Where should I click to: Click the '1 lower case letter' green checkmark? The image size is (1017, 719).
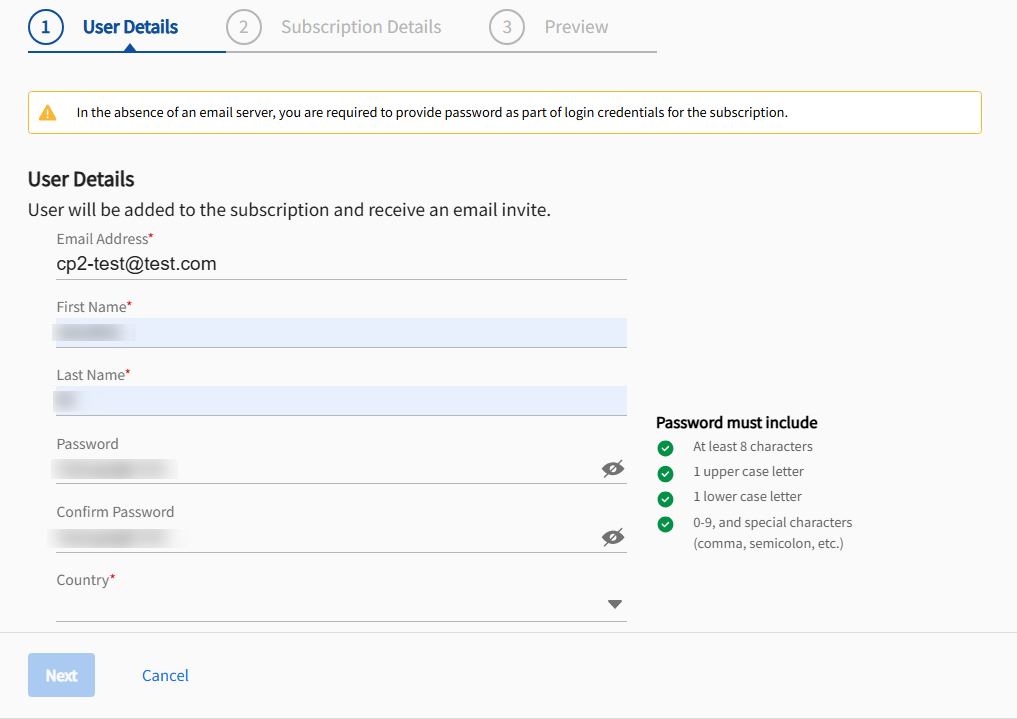666,498
